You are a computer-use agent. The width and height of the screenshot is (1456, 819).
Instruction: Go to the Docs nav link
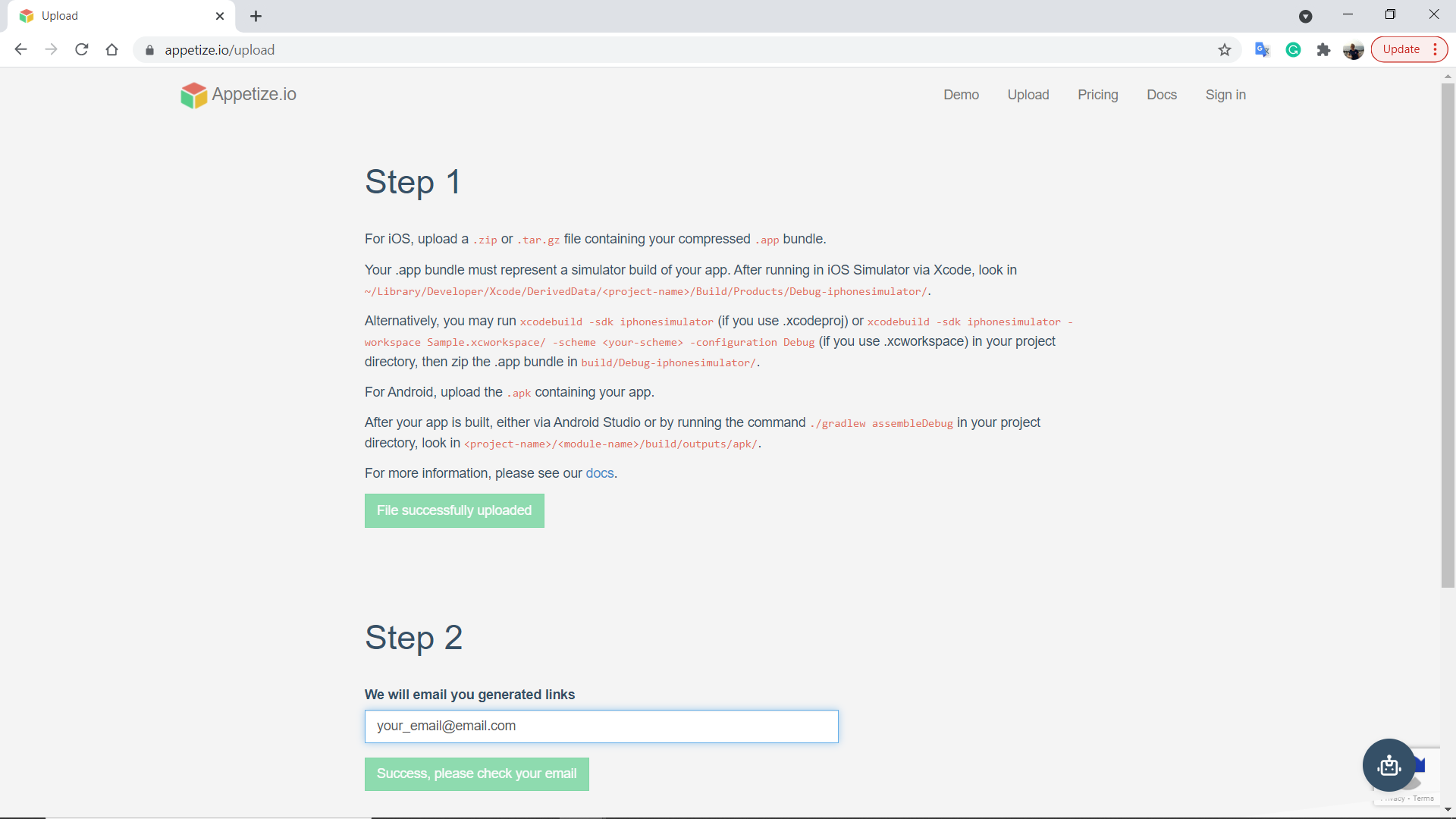click(1162, 95)
